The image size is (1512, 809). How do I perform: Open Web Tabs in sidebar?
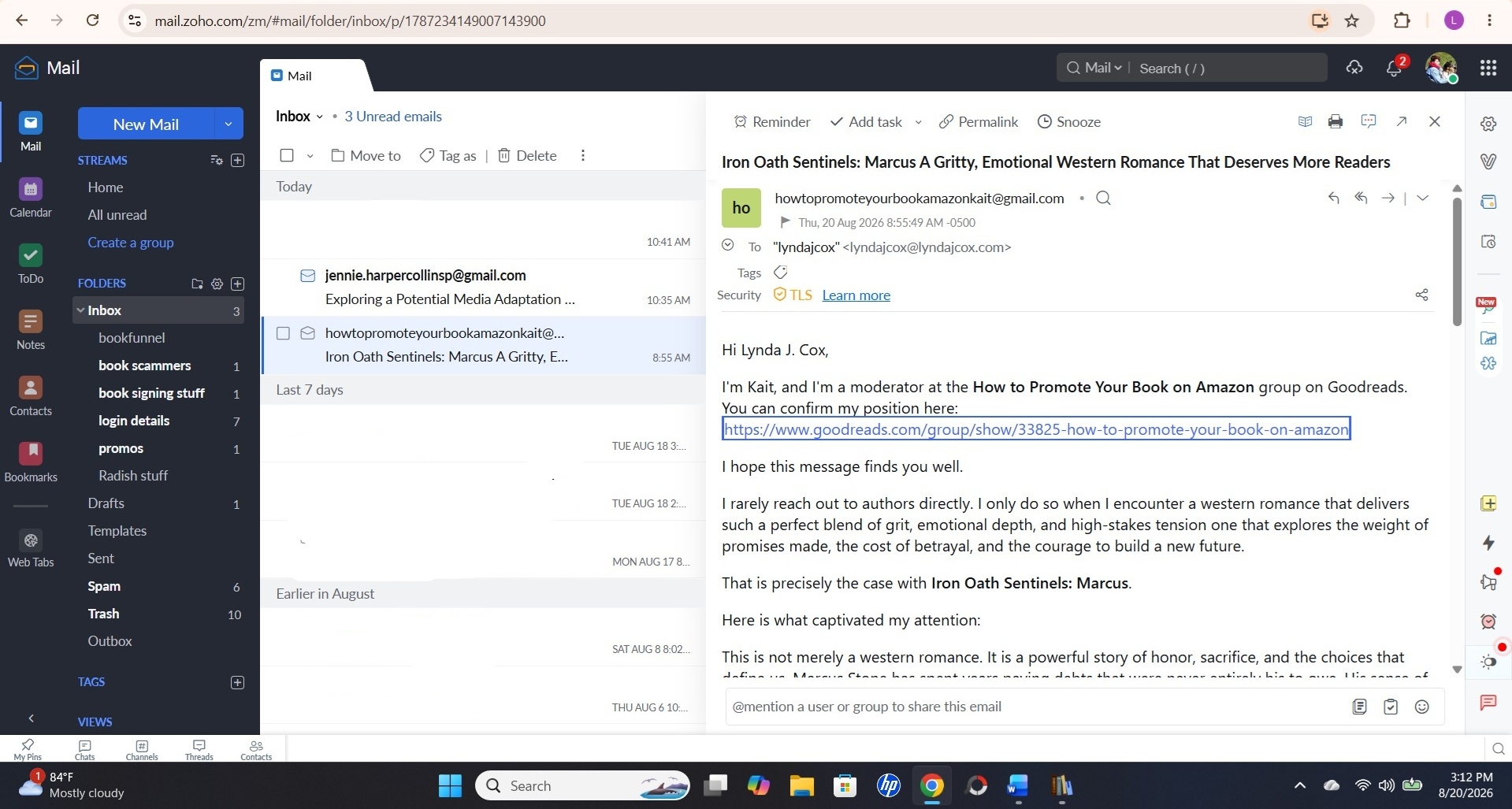31,549
